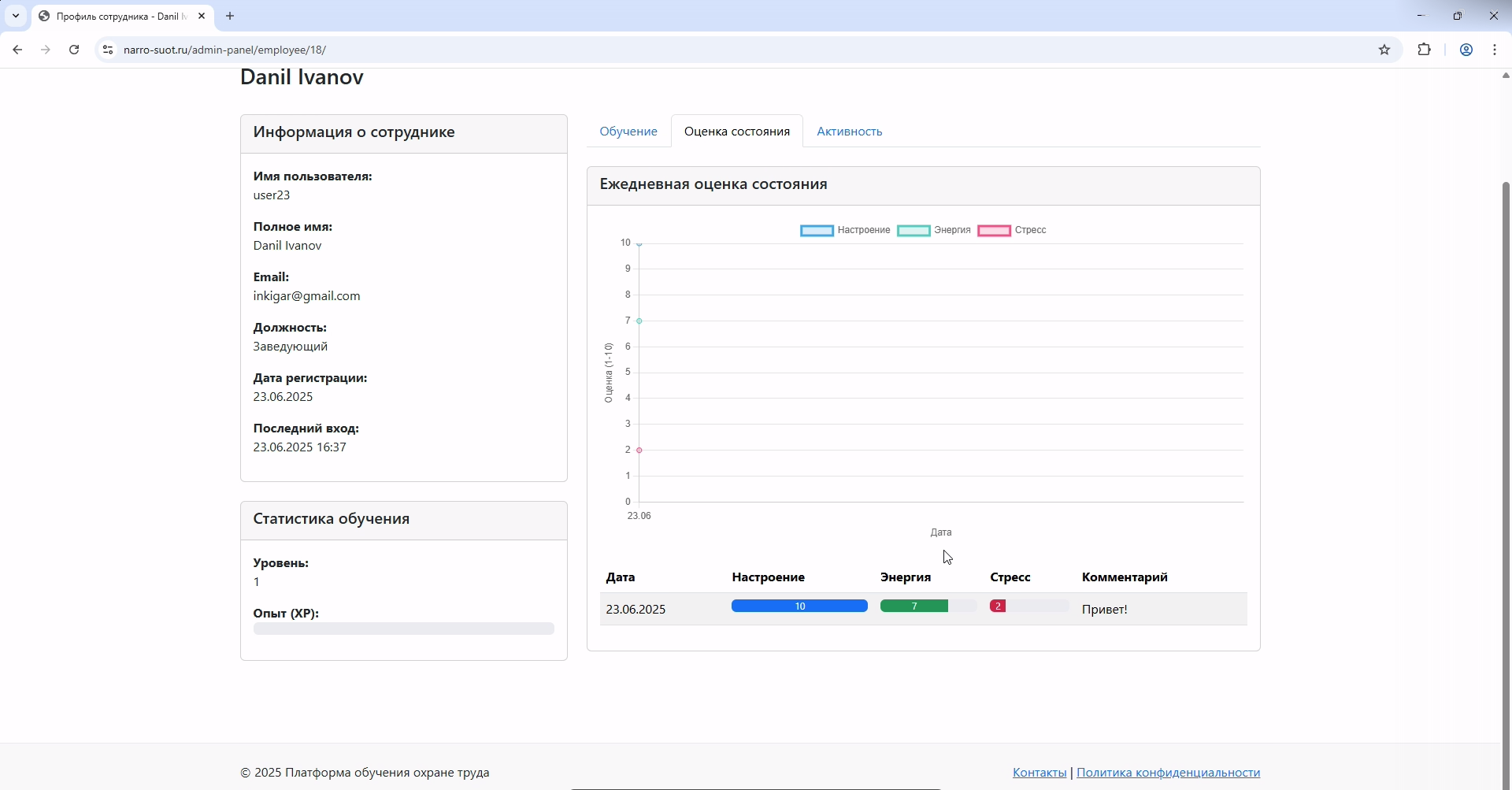Open the Chrome profile icon

[x=1466, y=50]
